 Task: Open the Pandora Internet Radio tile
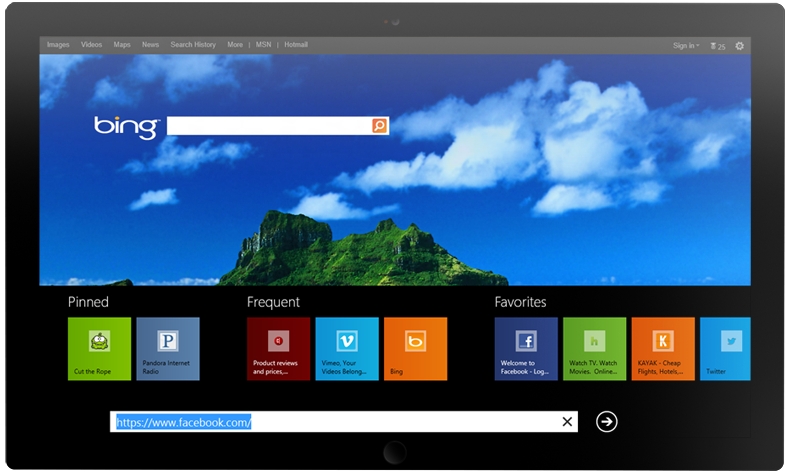(168, 349)
